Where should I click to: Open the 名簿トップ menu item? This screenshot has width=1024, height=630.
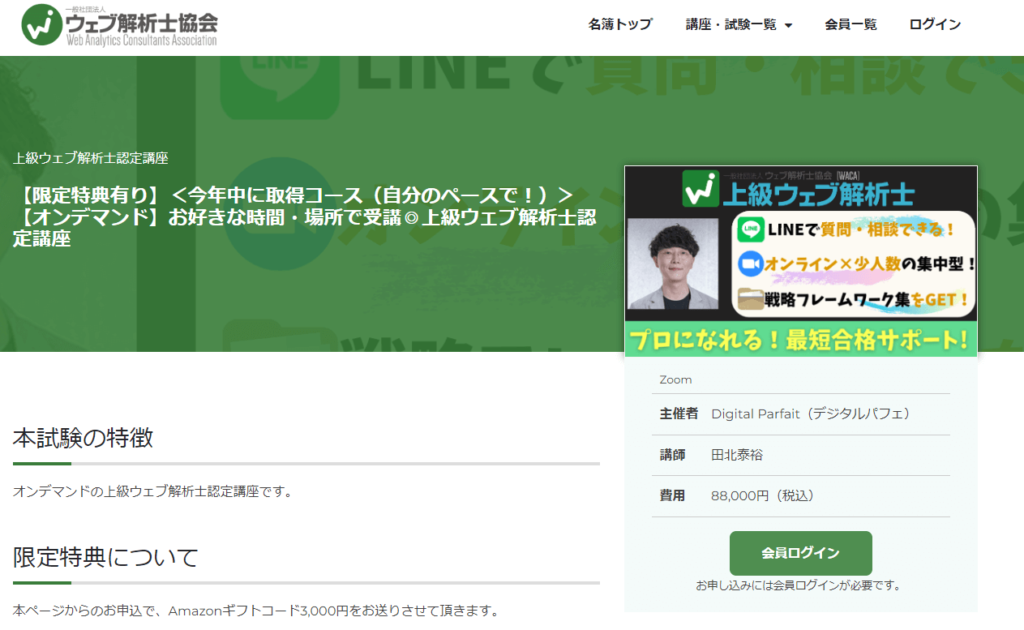(620, 25)
